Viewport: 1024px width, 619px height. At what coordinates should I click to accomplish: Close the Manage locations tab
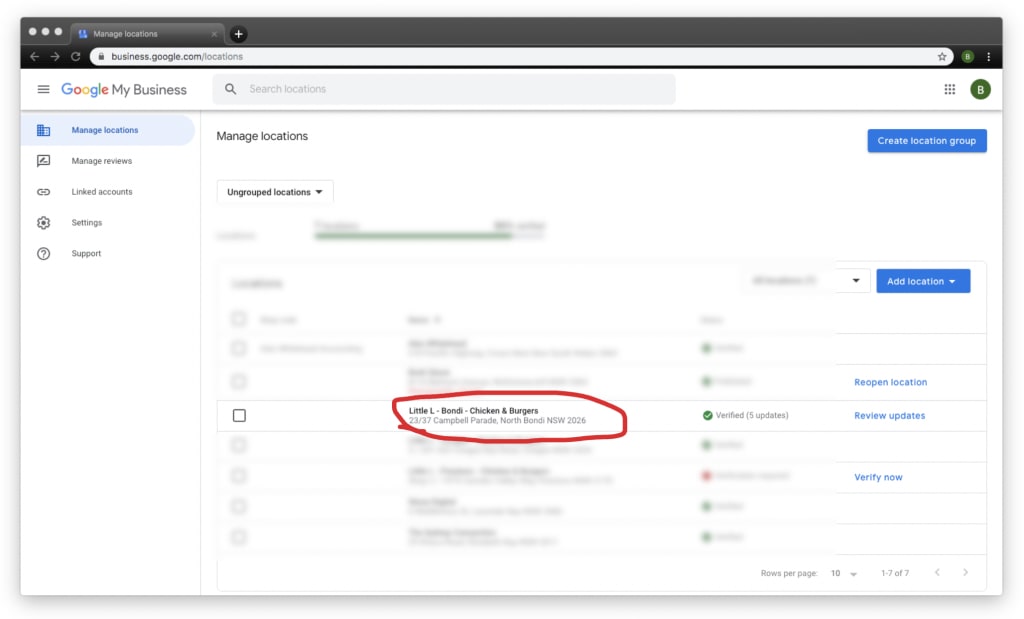pyautogui.click(x=214, y=34)
